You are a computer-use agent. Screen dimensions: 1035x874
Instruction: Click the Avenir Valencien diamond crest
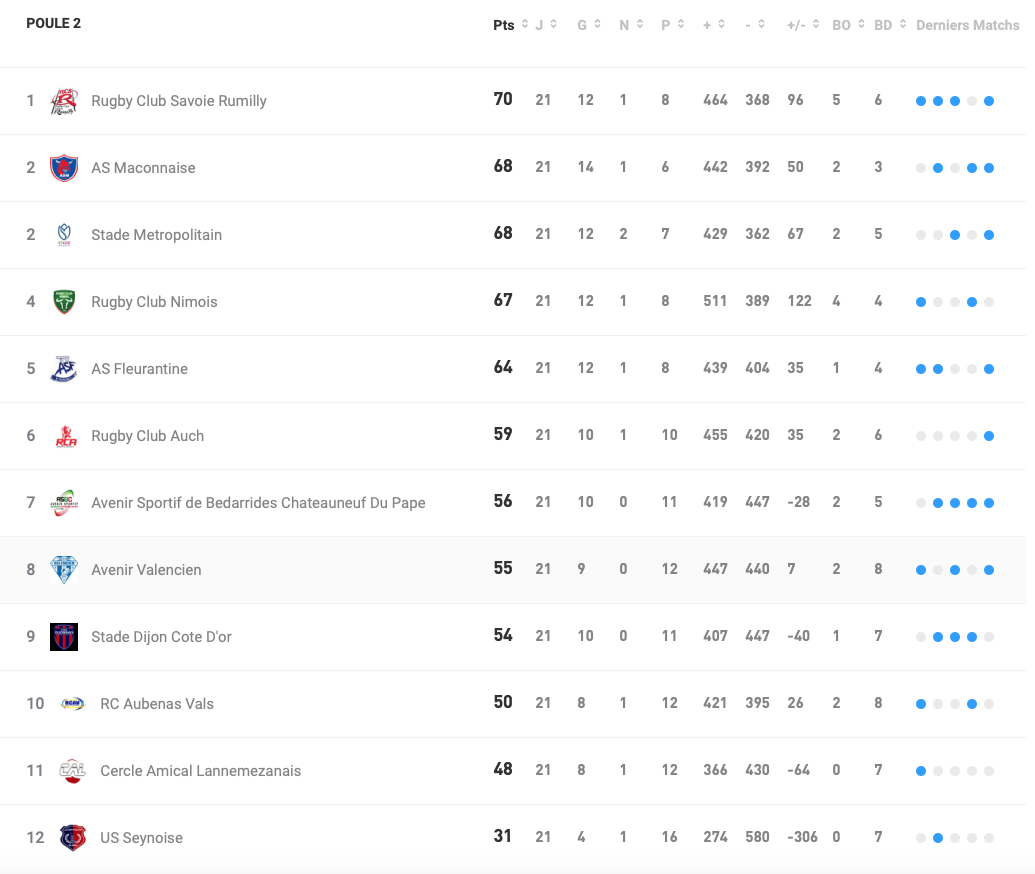(x=64, y=570)
